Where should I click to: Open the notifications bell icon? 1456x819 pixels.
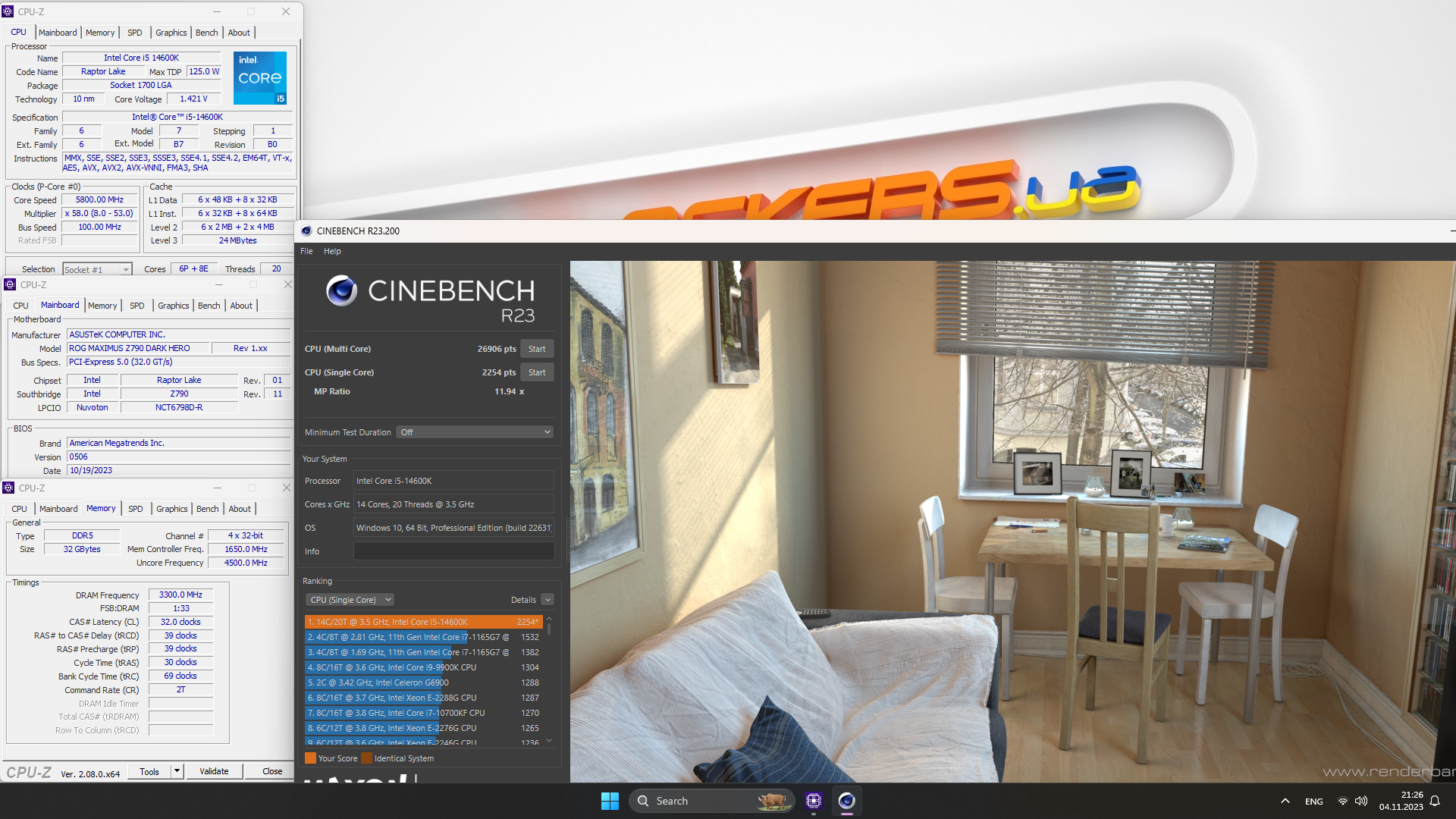pyautogui.click(x=1435, y=801)
